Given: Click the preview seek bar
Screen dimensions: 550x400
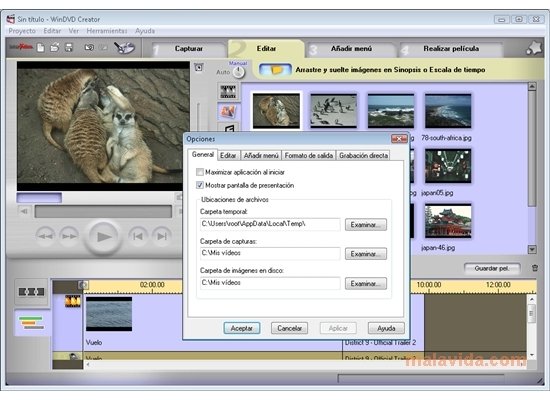Looking at the screenshot, I should point(103,212).
